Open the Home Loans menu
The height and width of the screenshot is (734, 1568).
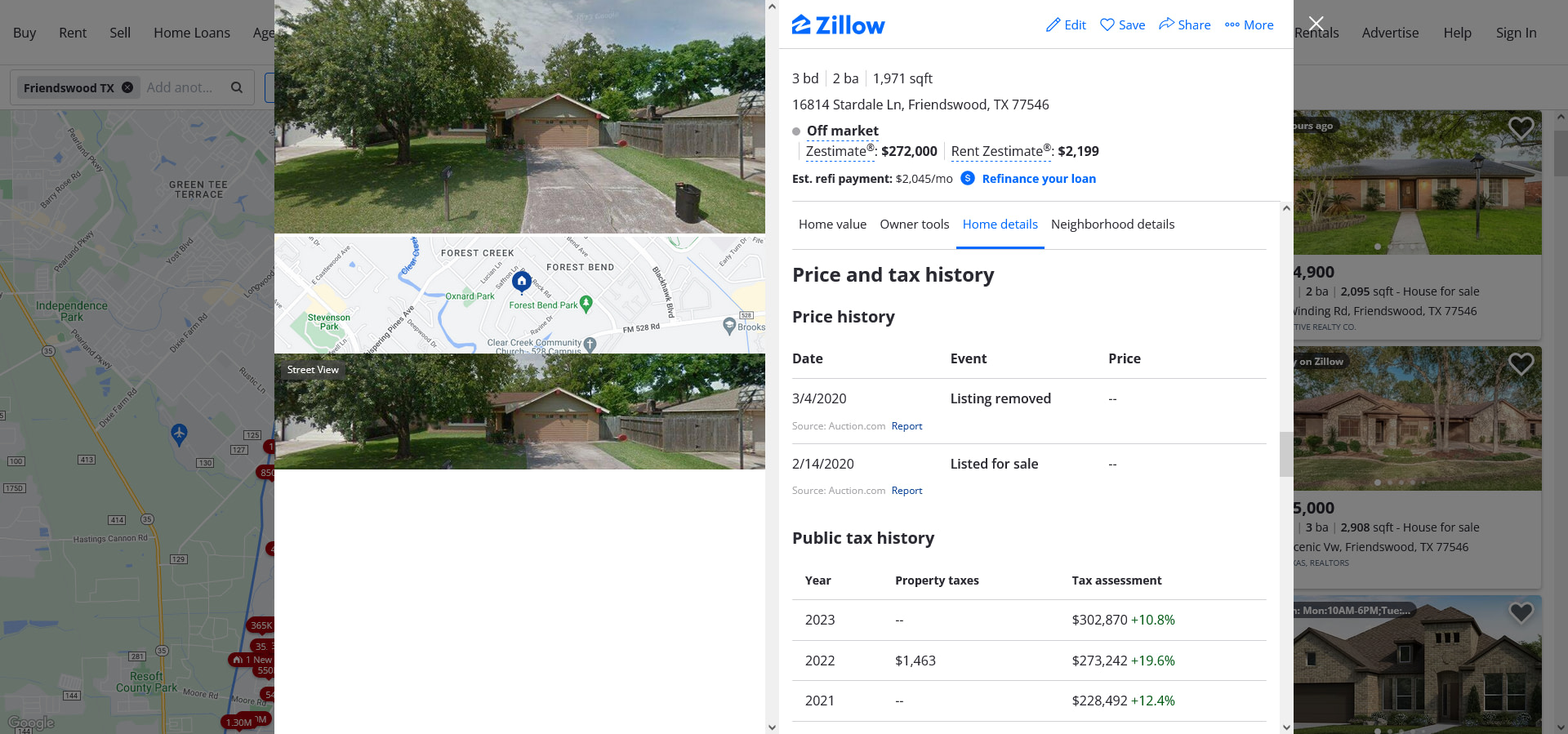192,33
